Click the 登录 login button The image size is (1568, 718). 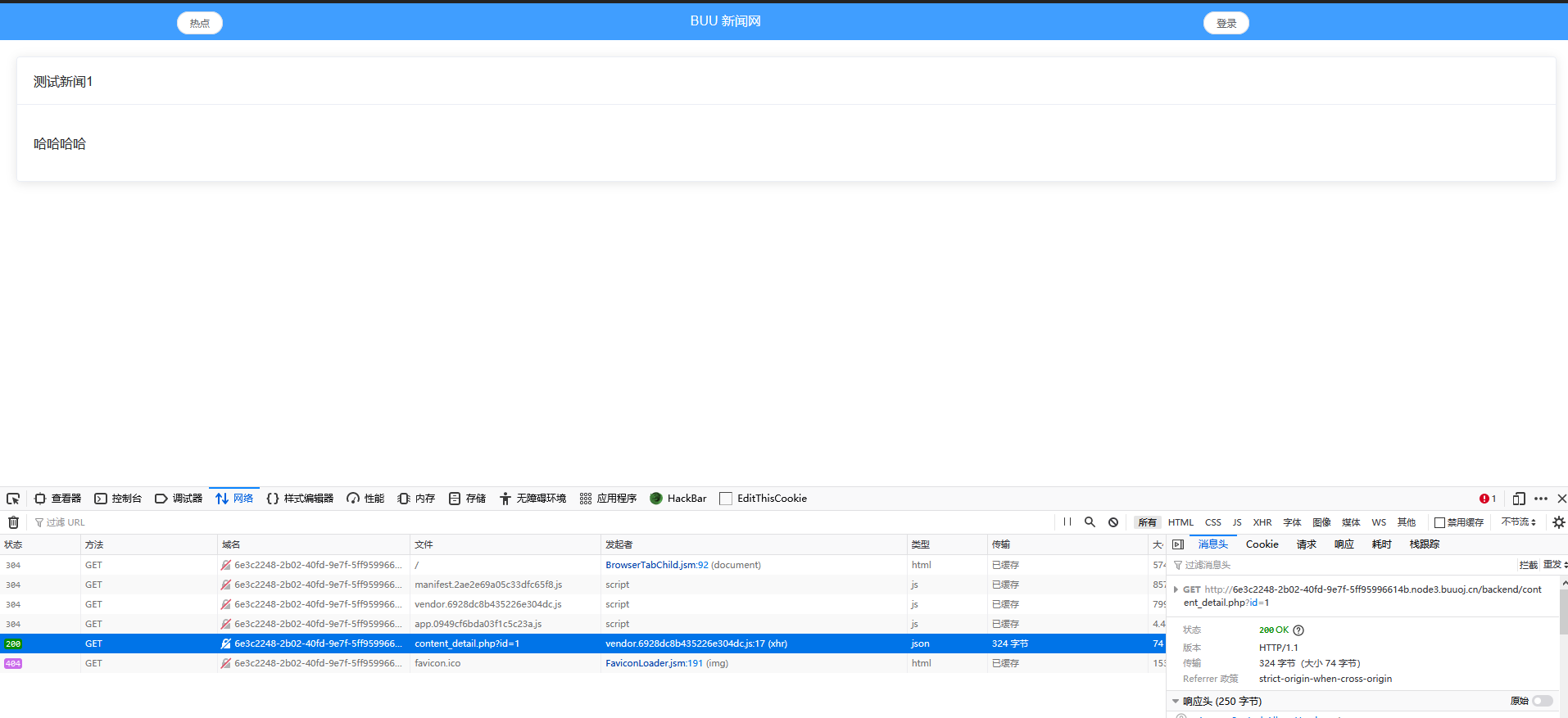(x=1226, y=23)
